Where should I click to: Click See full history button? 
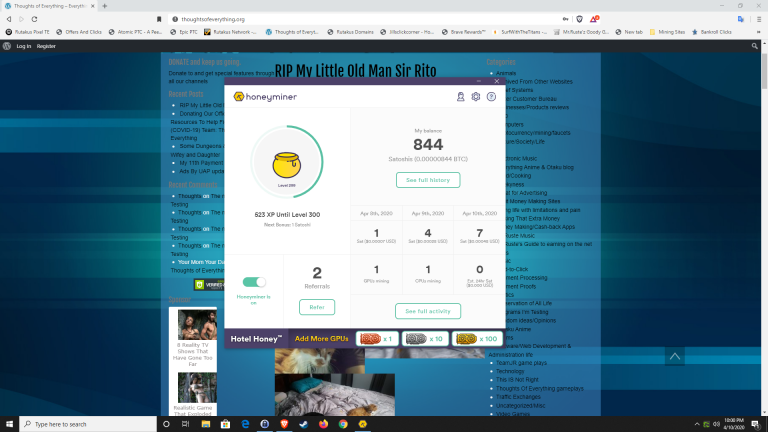pyautogui.click(x=428, y=180)
